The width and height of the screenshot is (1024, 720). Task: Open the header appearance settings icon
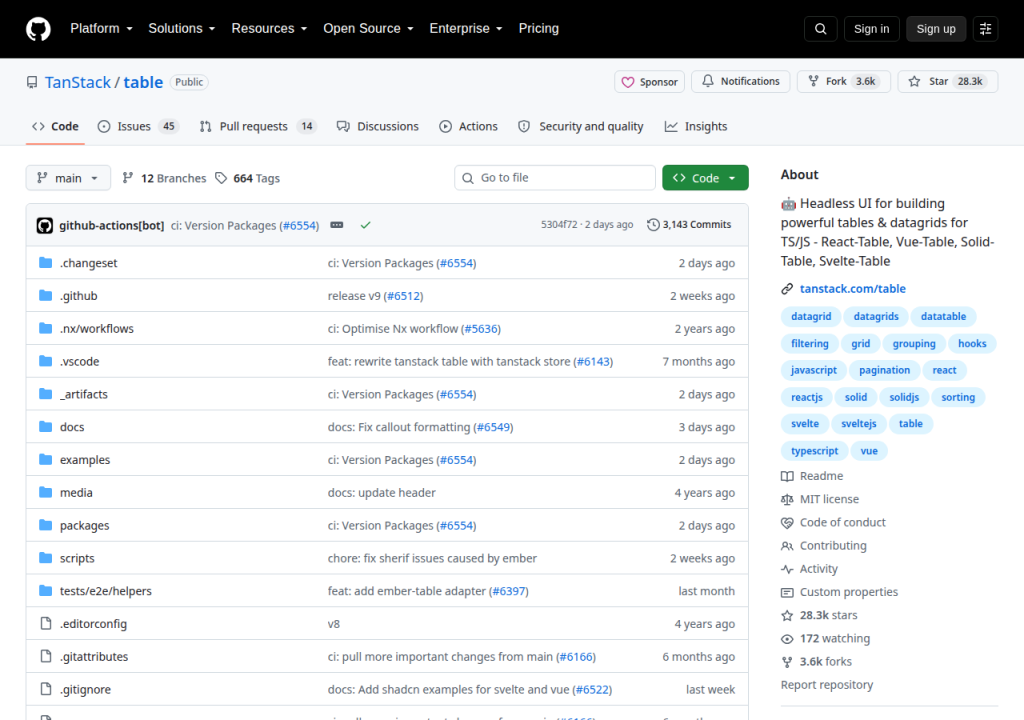985,29
